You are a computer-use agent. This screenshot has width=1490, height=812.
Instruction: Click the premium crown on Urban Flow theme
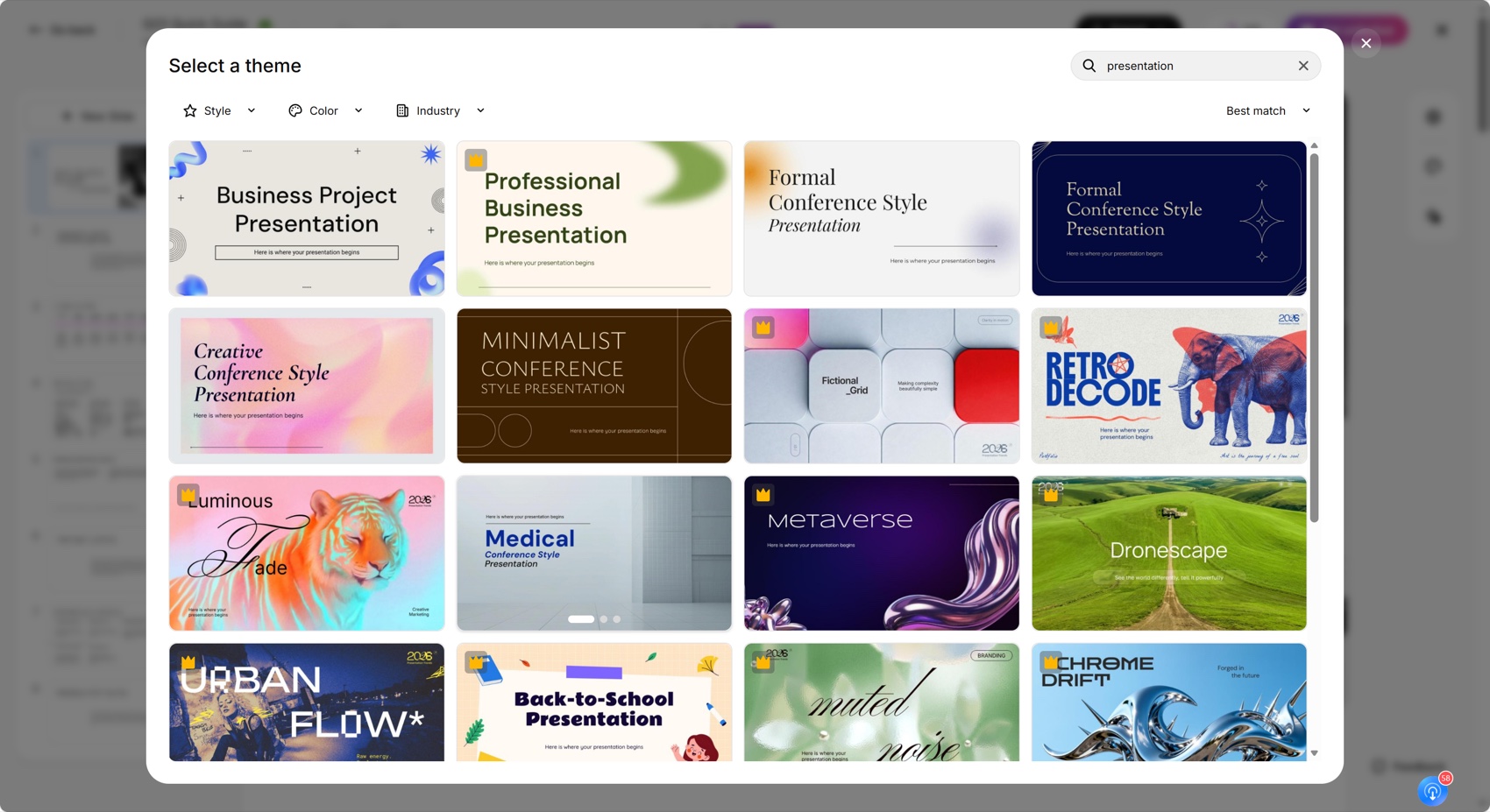click(188, 662)
